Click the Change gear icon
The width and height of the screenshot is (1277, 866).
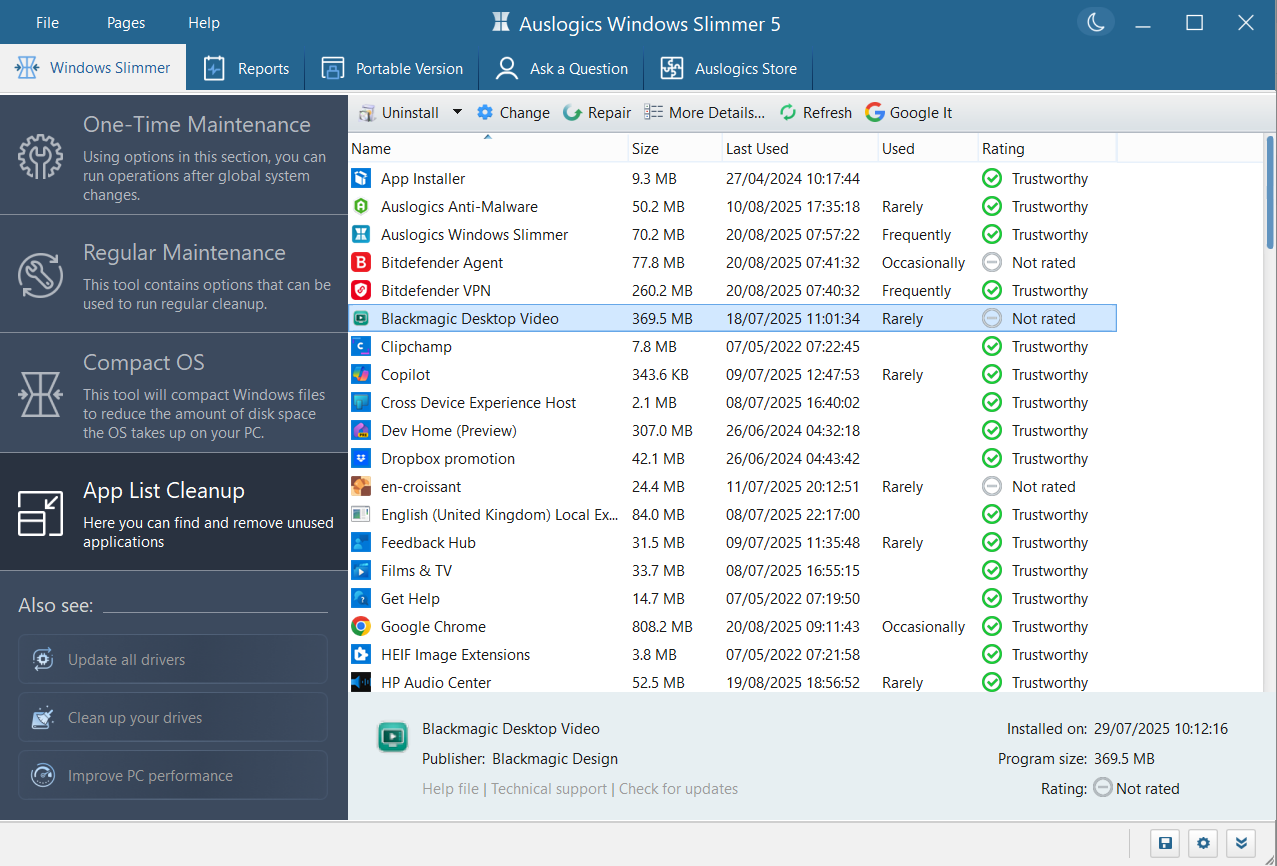pos(485,113)
